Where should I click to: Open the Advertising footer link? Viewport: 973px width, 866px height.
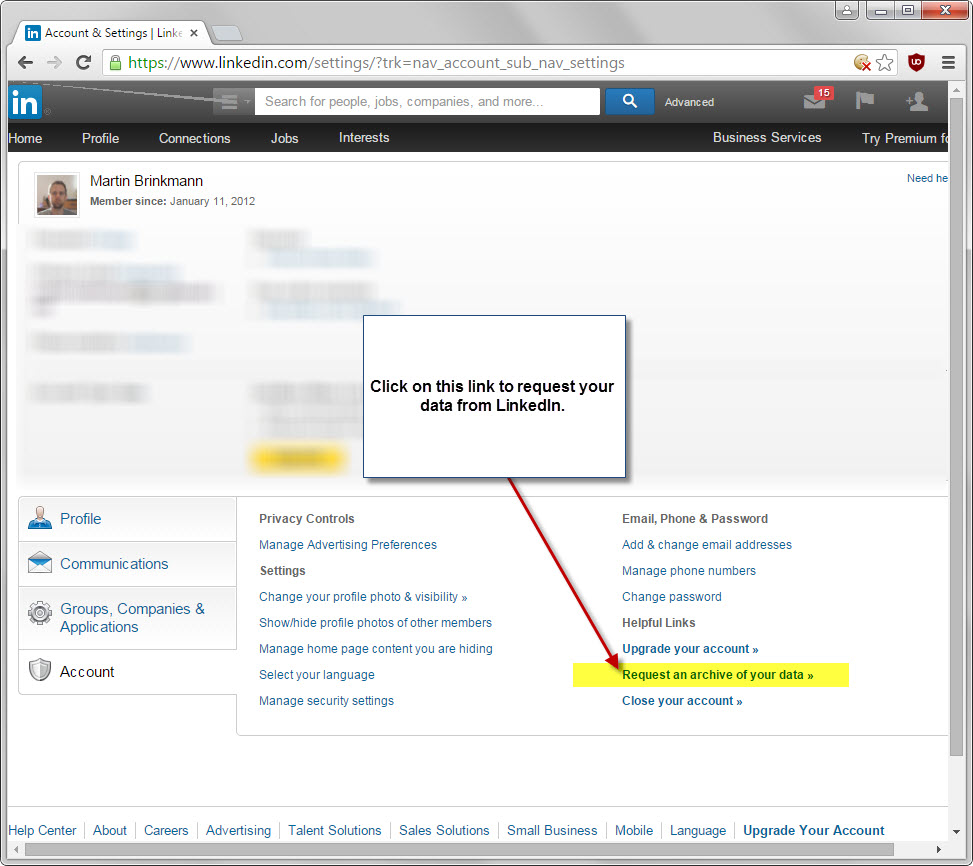[x=238, y=831]
